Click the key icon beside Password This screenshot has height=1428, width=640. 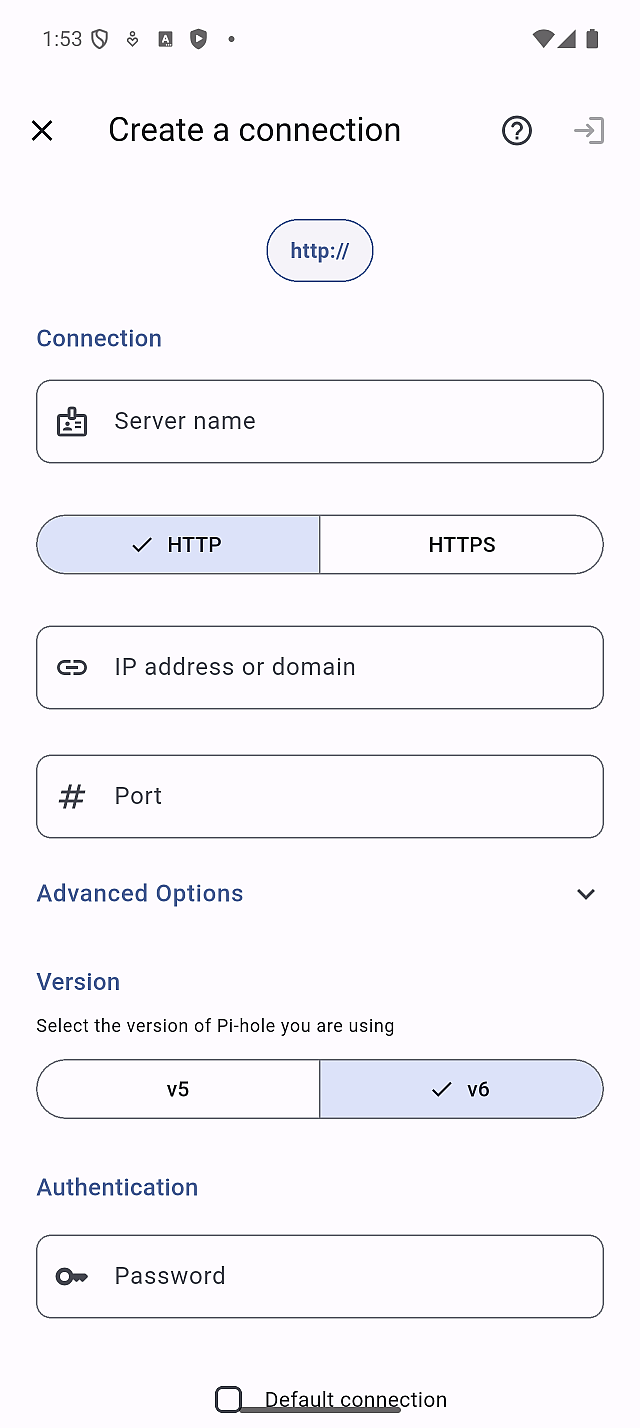[x=72, y=1277]
